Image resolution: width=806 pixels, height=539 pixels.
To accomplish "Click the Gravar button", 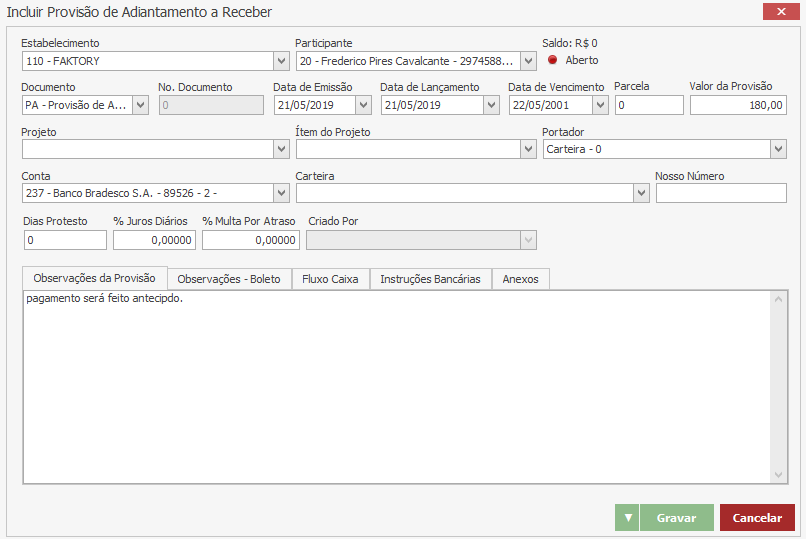I will click(676, 518).
